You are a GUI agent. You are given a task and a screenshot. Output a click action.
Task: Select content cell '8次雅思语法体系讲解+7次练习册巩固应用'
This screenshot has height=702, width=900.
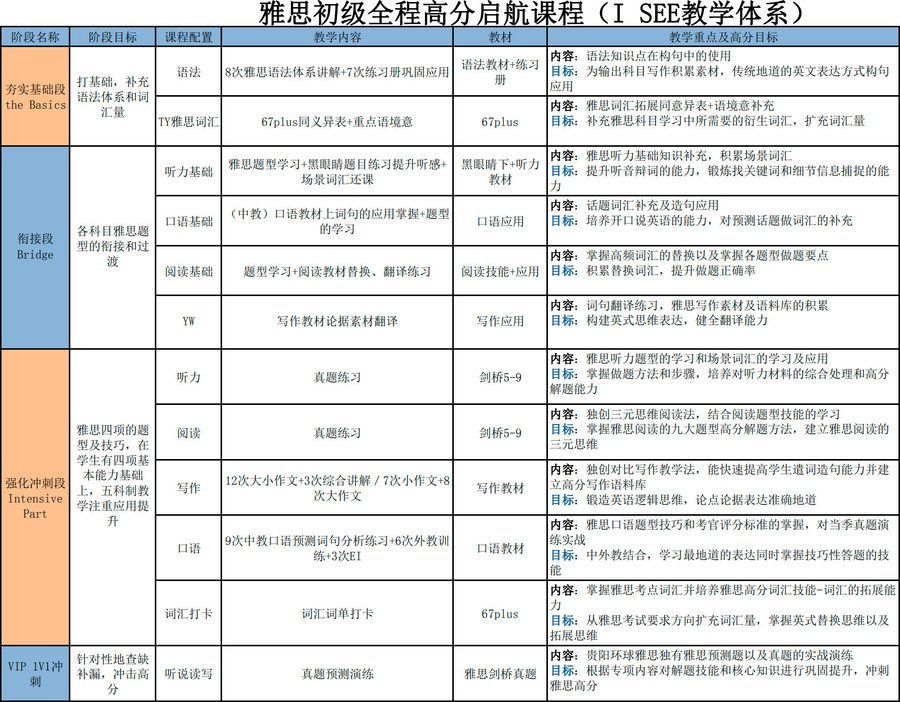(338, 72)
